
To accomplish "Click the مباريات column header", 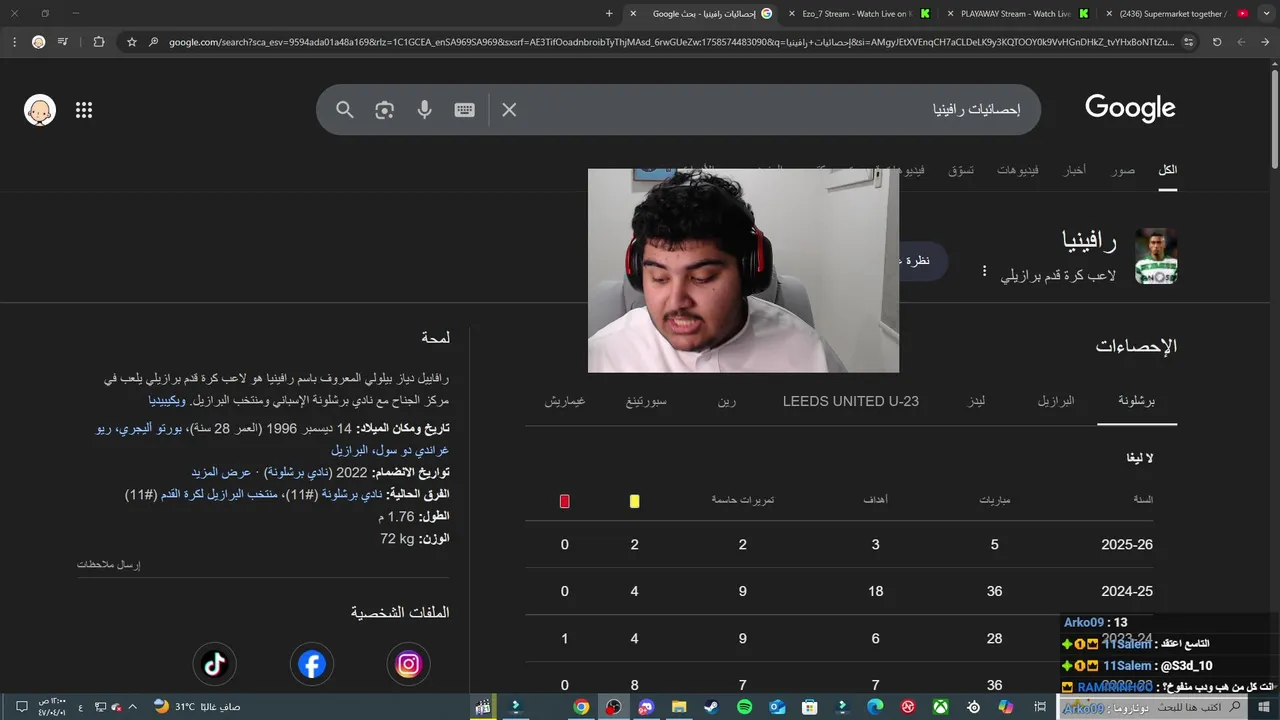I will [994, 500].
